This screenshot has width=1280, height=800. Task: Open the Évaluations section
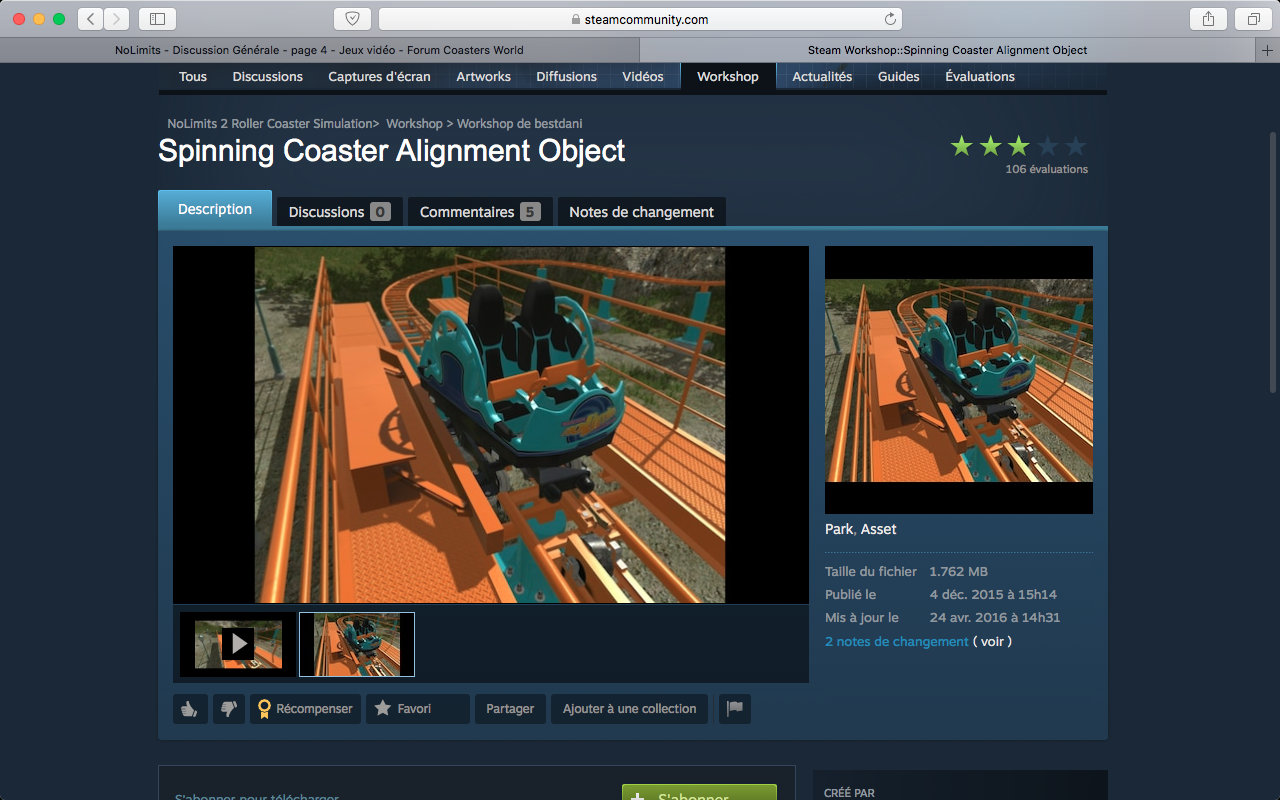coord(980,77)
